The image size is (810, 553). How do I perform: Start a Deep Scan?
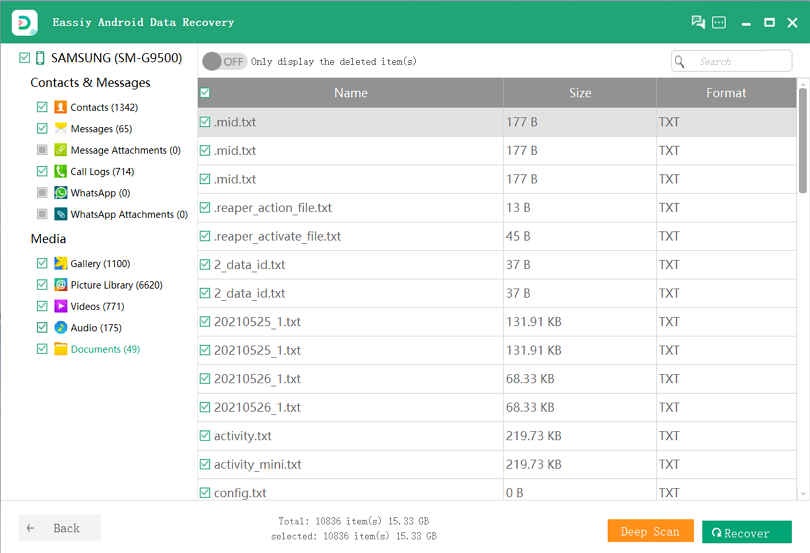click(x=650, y=531)
